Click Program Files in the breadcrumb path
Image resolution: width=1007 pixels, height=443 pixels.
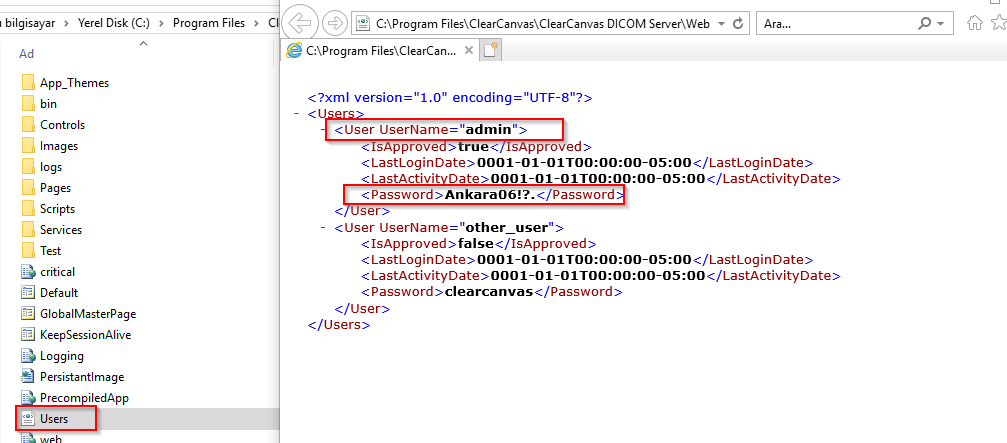point(209,23)
